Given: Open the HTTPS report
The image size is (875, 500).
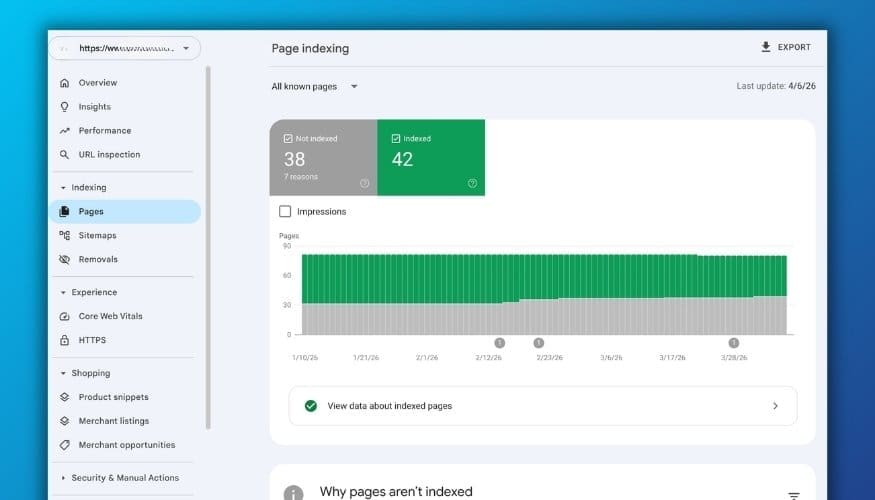Looking at the screenshot, I should (92, 340).
